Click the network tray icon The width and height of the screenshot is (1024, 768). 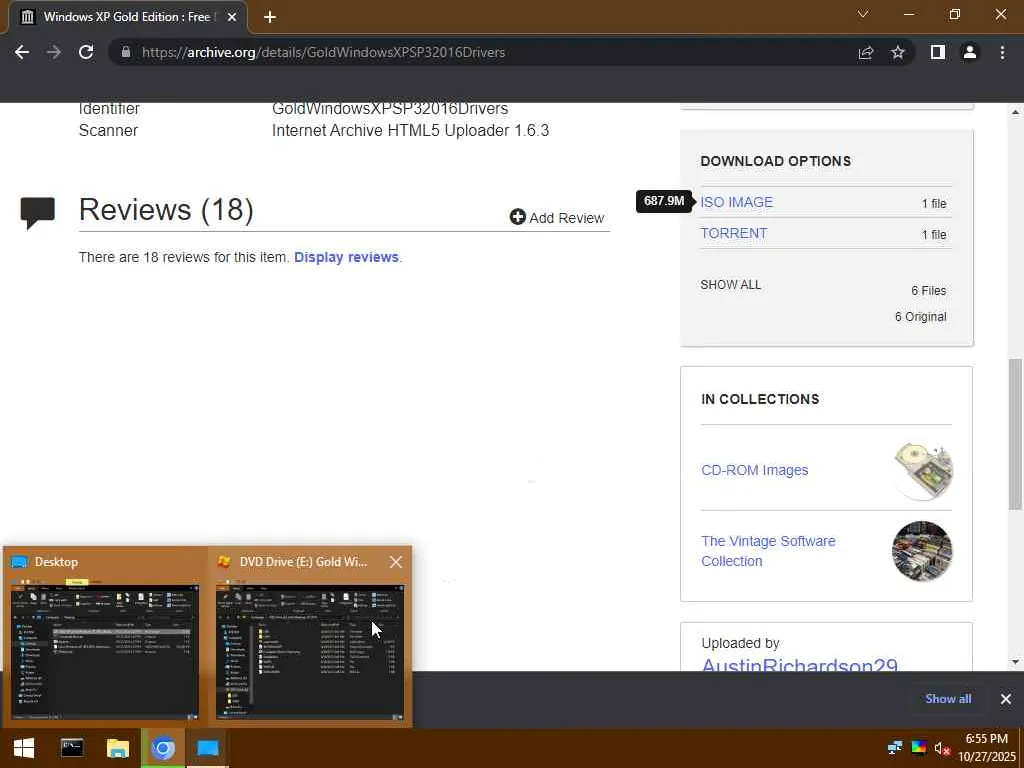point(895,748)
